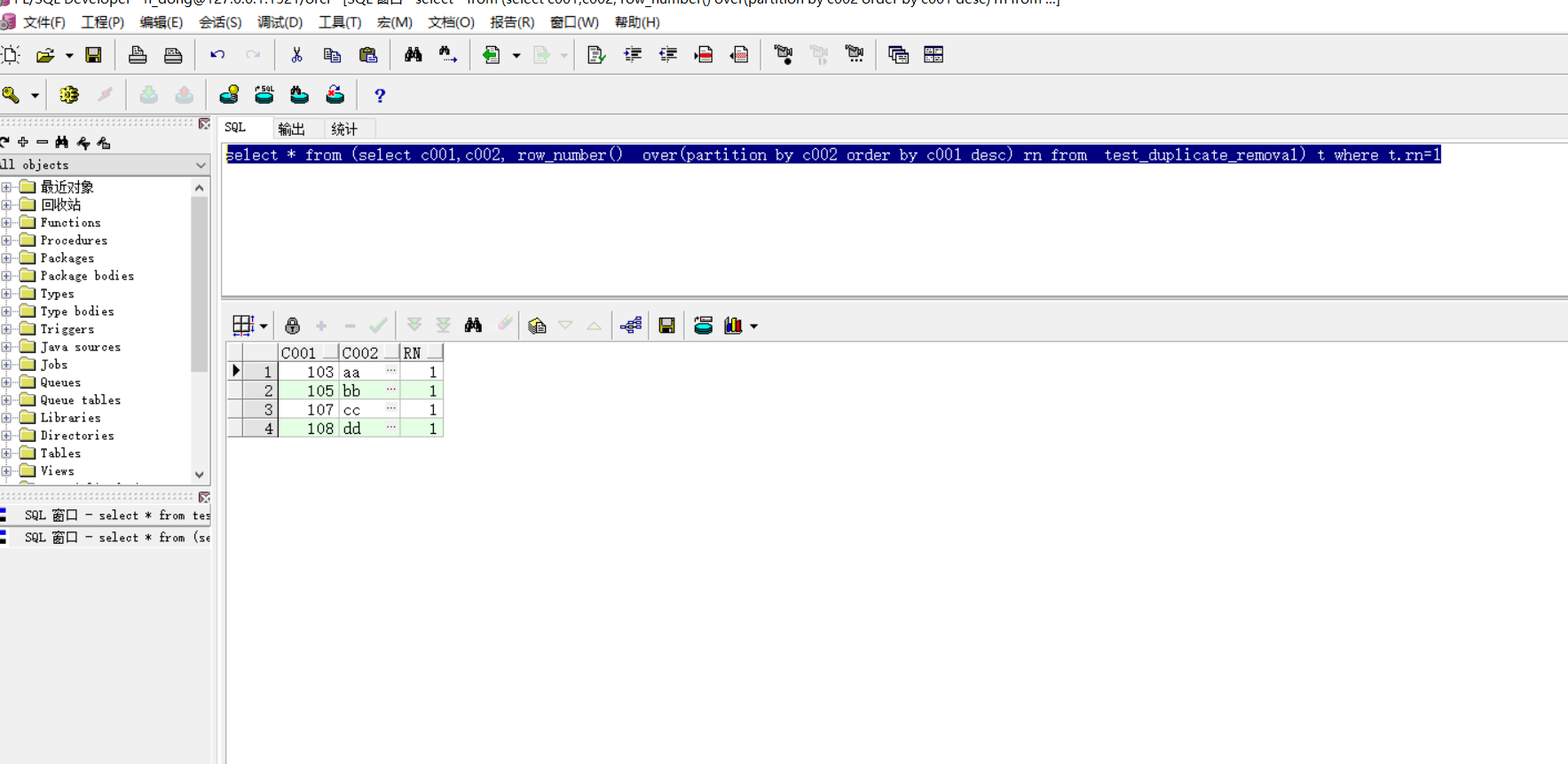Expand the Functions tree folder

[6, 223]
